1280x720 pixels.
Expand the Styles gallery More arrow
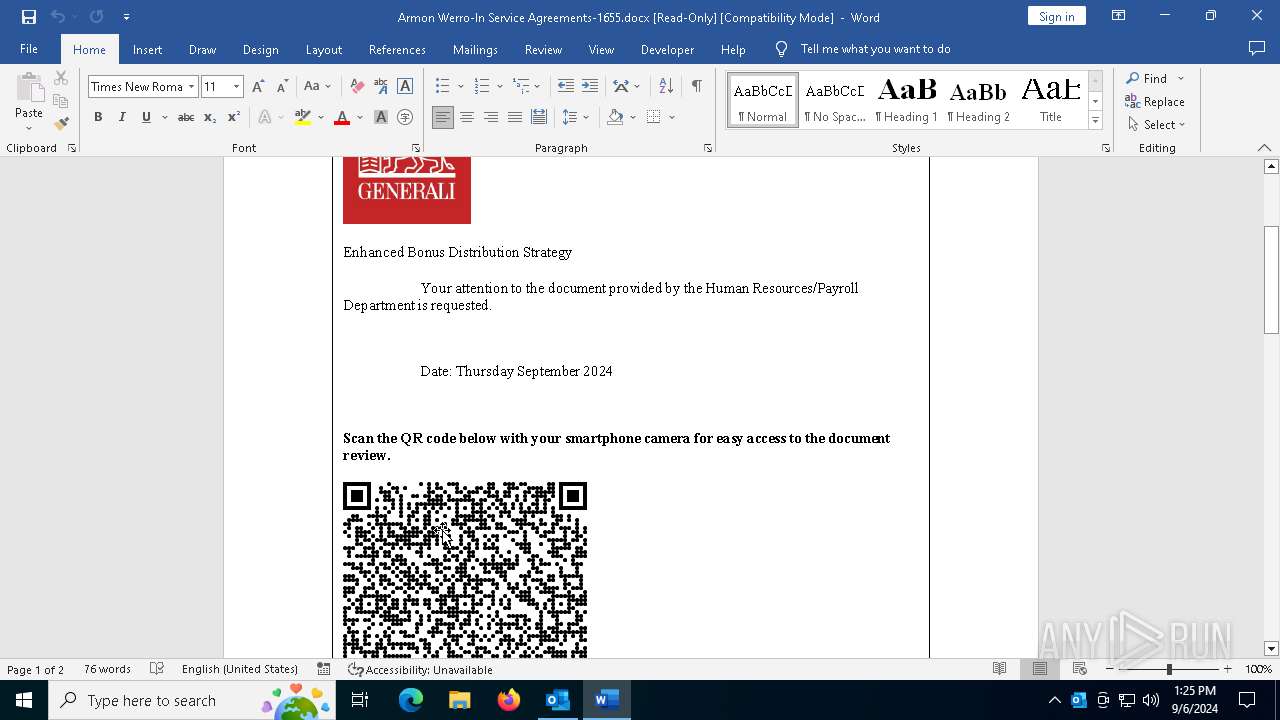point(1095,121)
